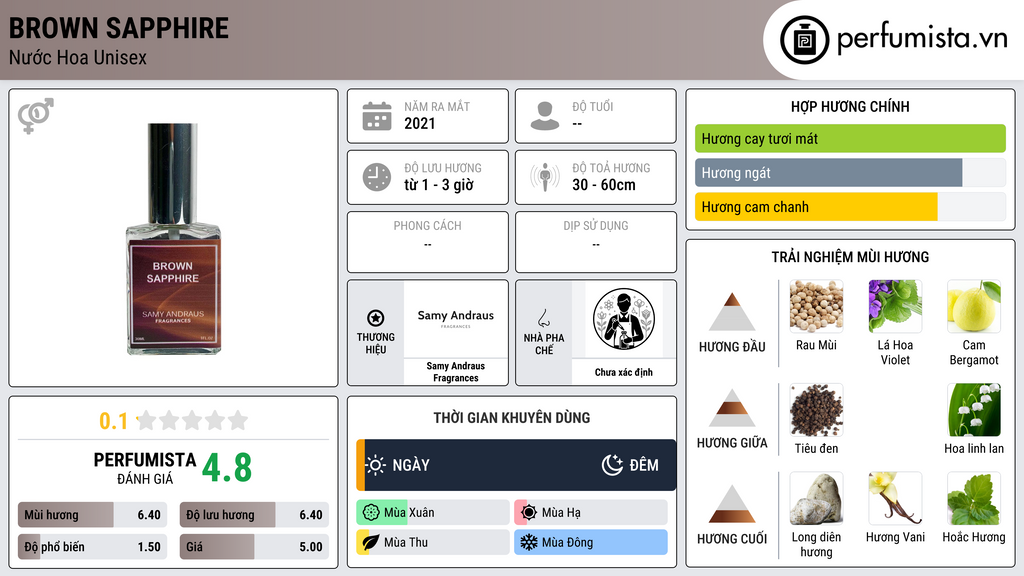Click the Hương cam chanh accord bar
The height and width of the screenshot is (576, 1024).
coord(850,207)
